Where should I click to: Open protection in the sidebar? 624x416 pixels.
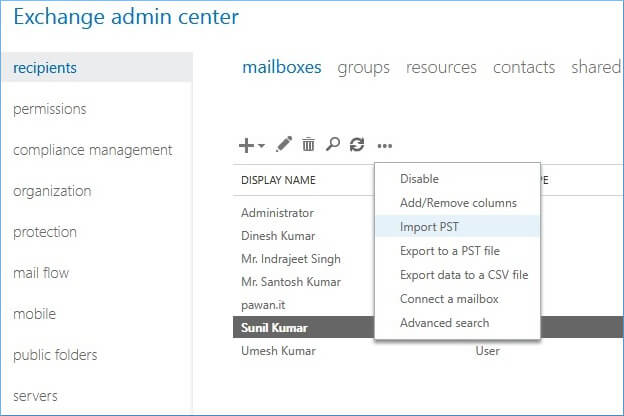pos(45,232)
